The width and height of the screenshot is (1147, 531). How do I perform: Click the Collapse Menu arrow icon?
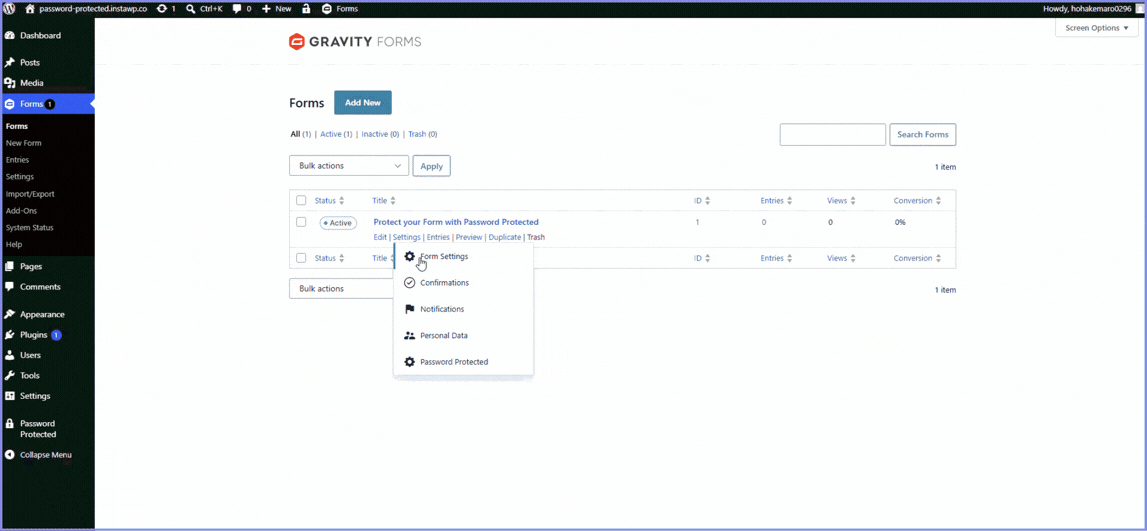point(10,454)
